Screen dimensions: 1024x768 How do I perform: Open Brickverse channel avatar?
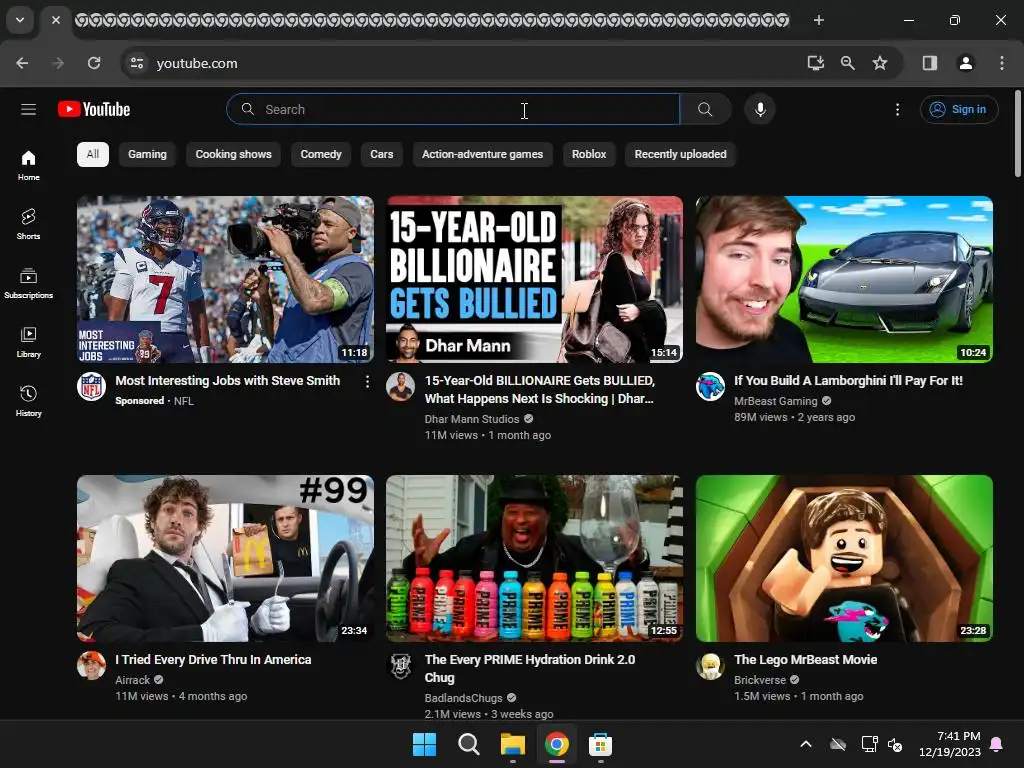(x=710, y=665)
